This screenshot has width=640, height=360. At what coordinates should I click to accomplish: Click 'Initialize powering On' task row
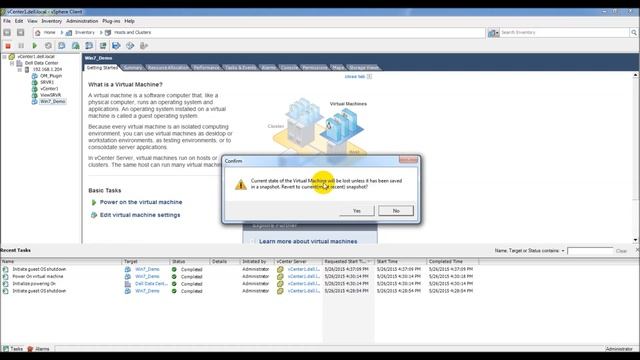pos(239,284)
